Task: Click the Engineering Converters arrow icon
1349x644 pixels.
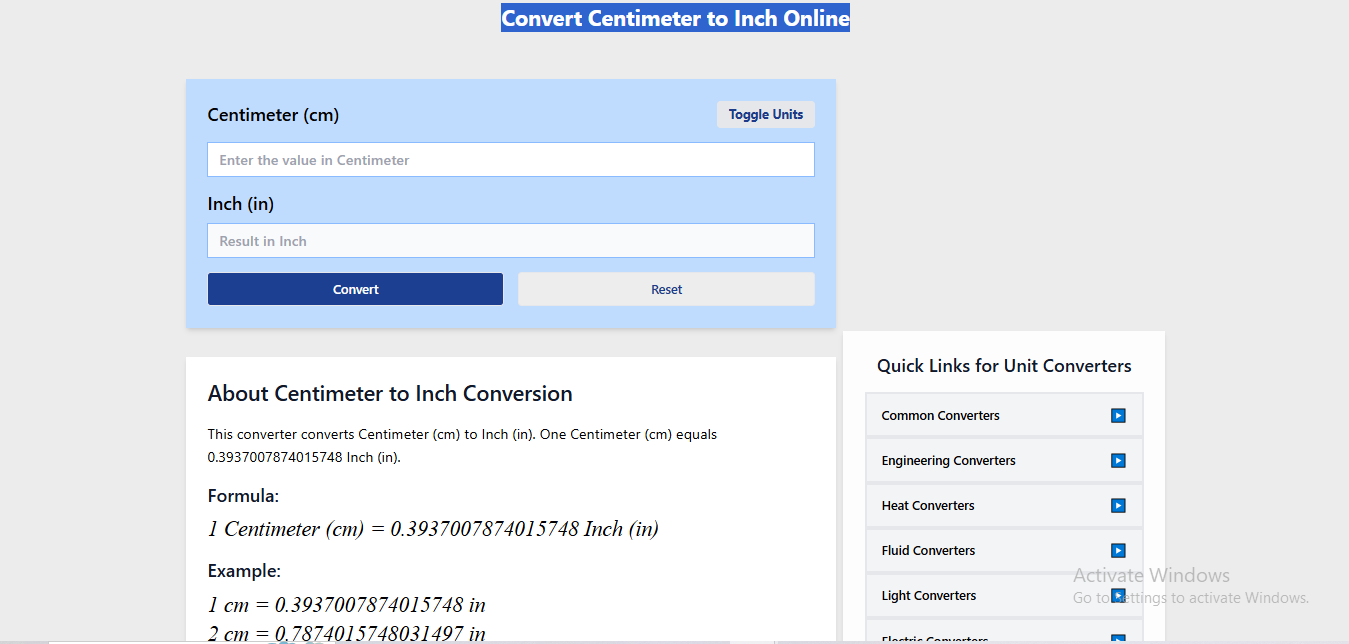Action: click(1117, 460)
